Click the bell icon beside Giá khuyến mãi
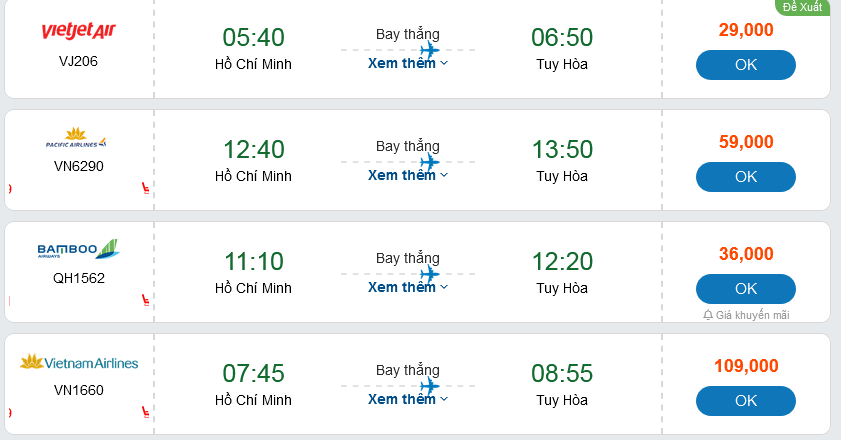This screenshot has width=842, height=440. pos(708,315)
